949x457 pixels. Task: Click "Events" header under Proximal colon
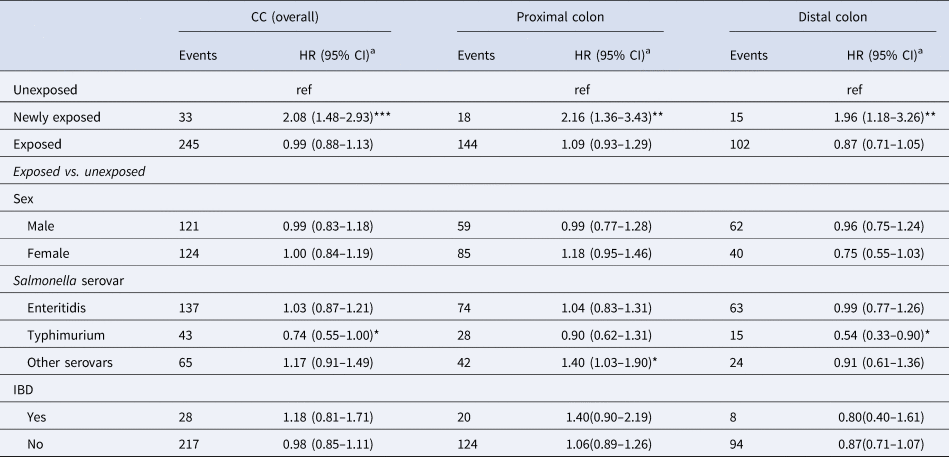click(x=476, y=55)
